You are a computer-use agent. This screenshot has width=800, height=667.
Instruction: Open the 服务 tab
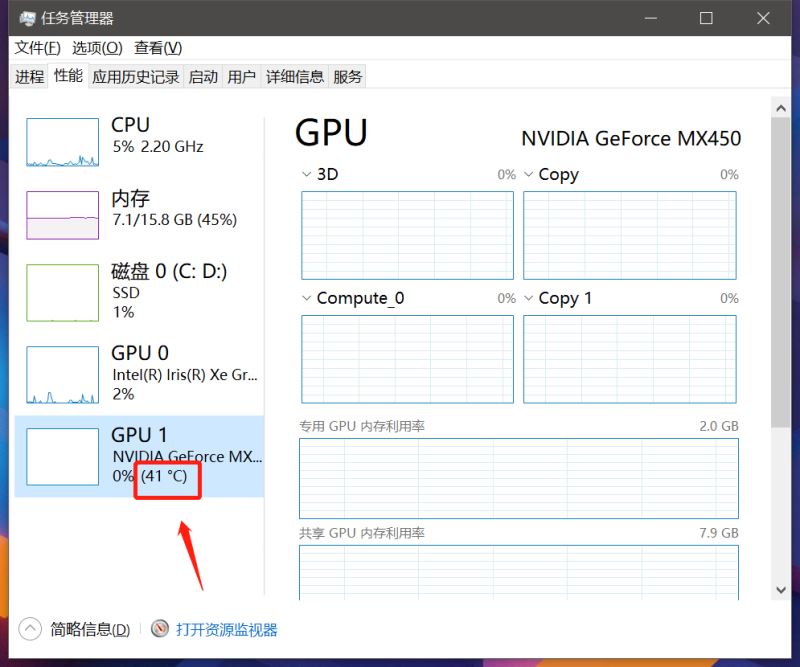(347, 77)
